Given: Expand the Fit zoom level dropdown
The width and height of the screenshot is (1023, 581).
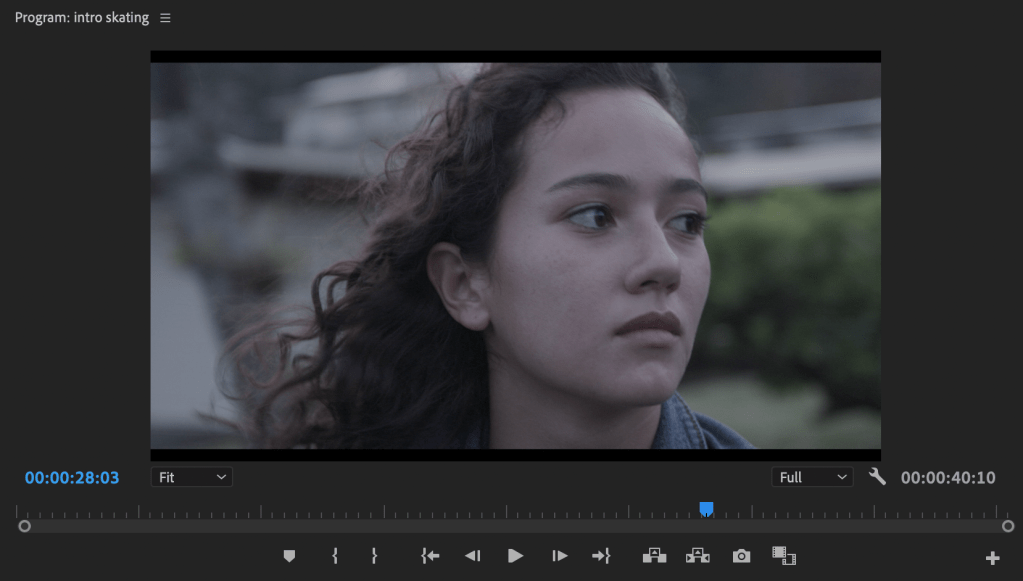Looking at the screenshot, I should (192, 477).
